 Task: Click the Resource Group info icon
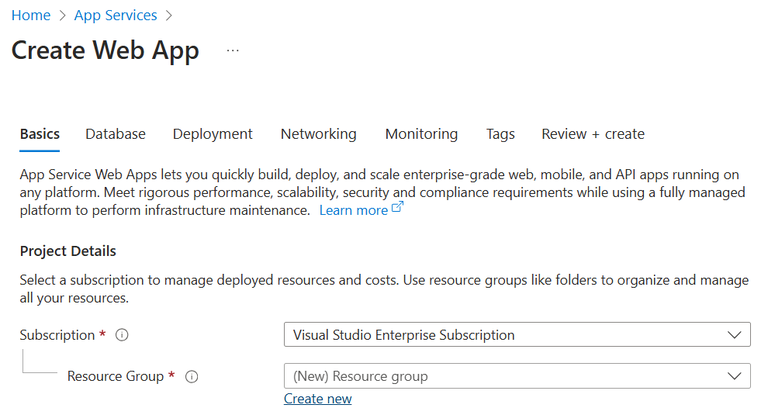tap(192, 377)
